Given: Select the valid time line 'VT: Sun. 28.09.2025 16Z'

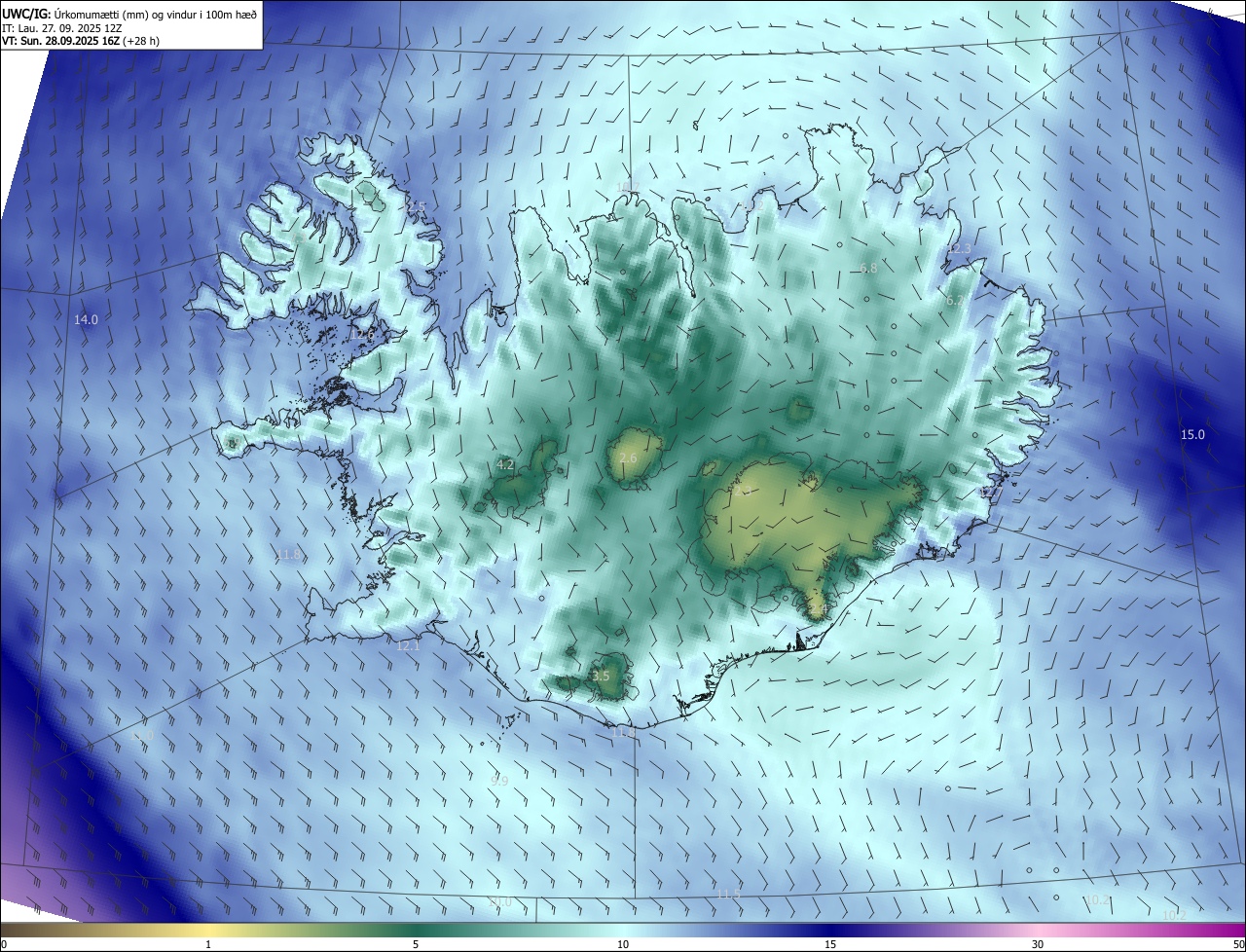Looking at the screenshot, I should pos(80,40).
